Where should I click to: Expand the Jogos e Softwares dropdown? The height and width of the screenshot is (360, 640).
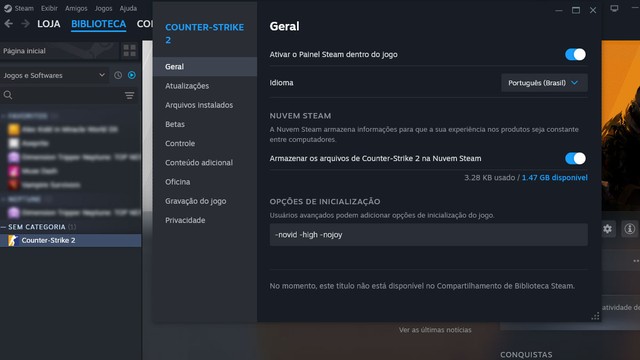point(54,76)
